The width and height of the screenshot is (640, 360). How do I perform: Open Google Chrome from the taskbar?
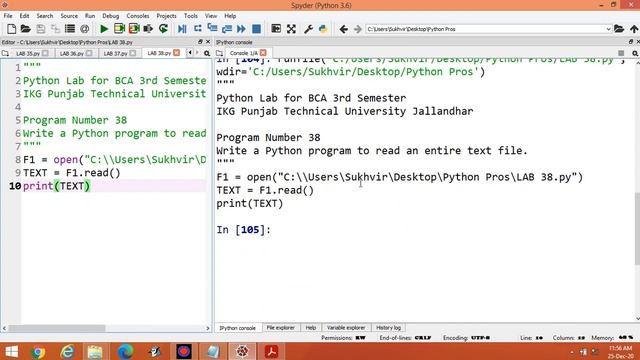38,351
